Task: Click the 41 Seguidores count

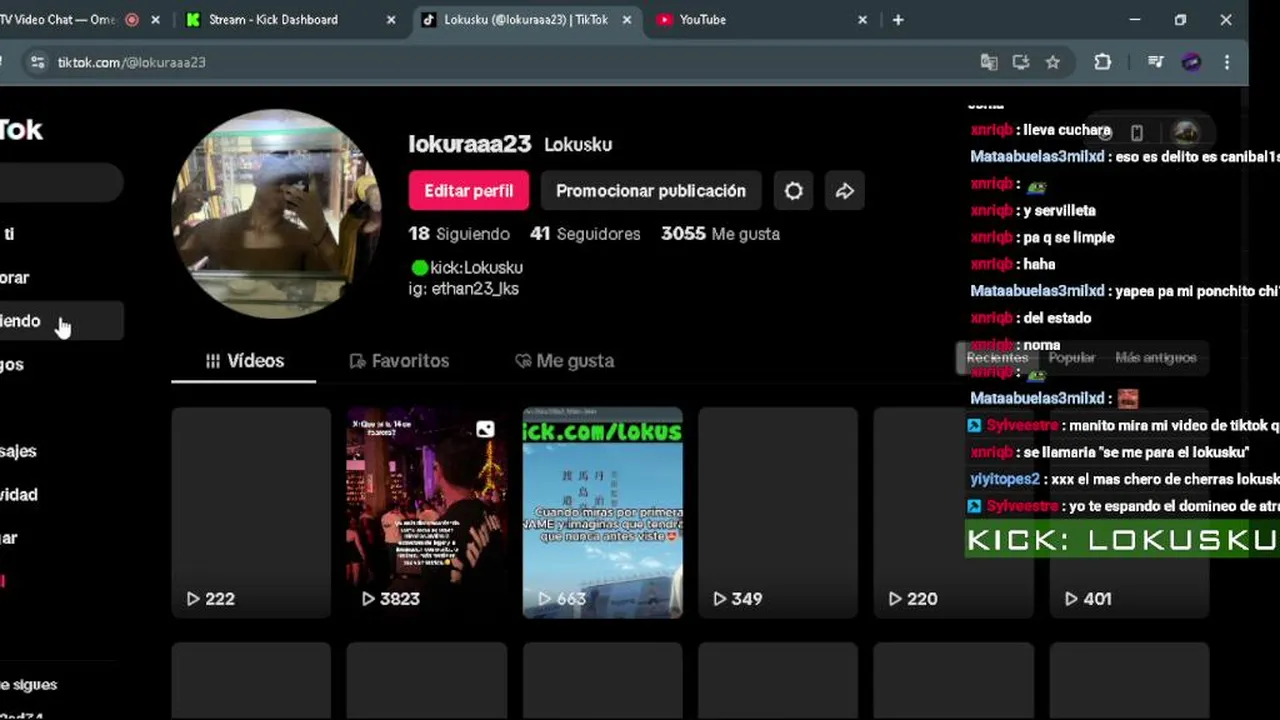Action: click(585, 234)
